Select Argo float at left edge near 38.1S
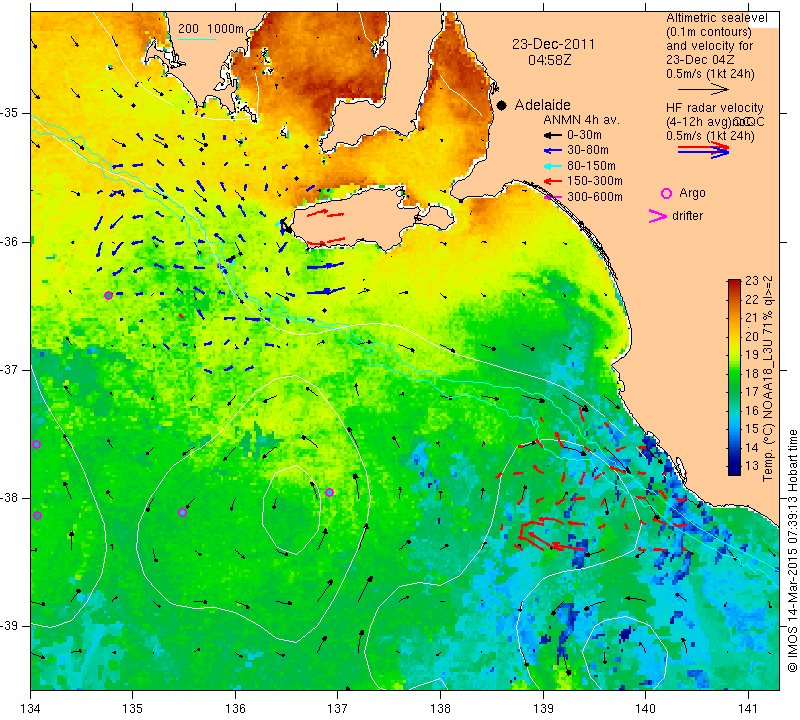The image size is (800, 720). 37,515
